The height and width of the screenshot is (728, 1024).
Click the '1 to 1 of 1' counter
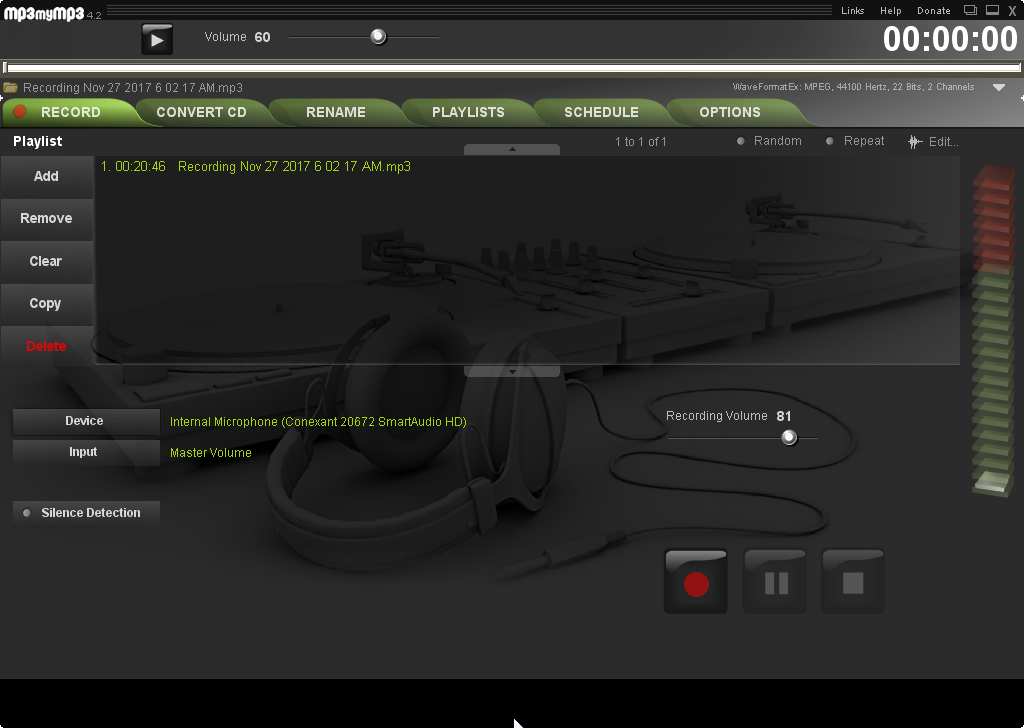pos(641,142)
